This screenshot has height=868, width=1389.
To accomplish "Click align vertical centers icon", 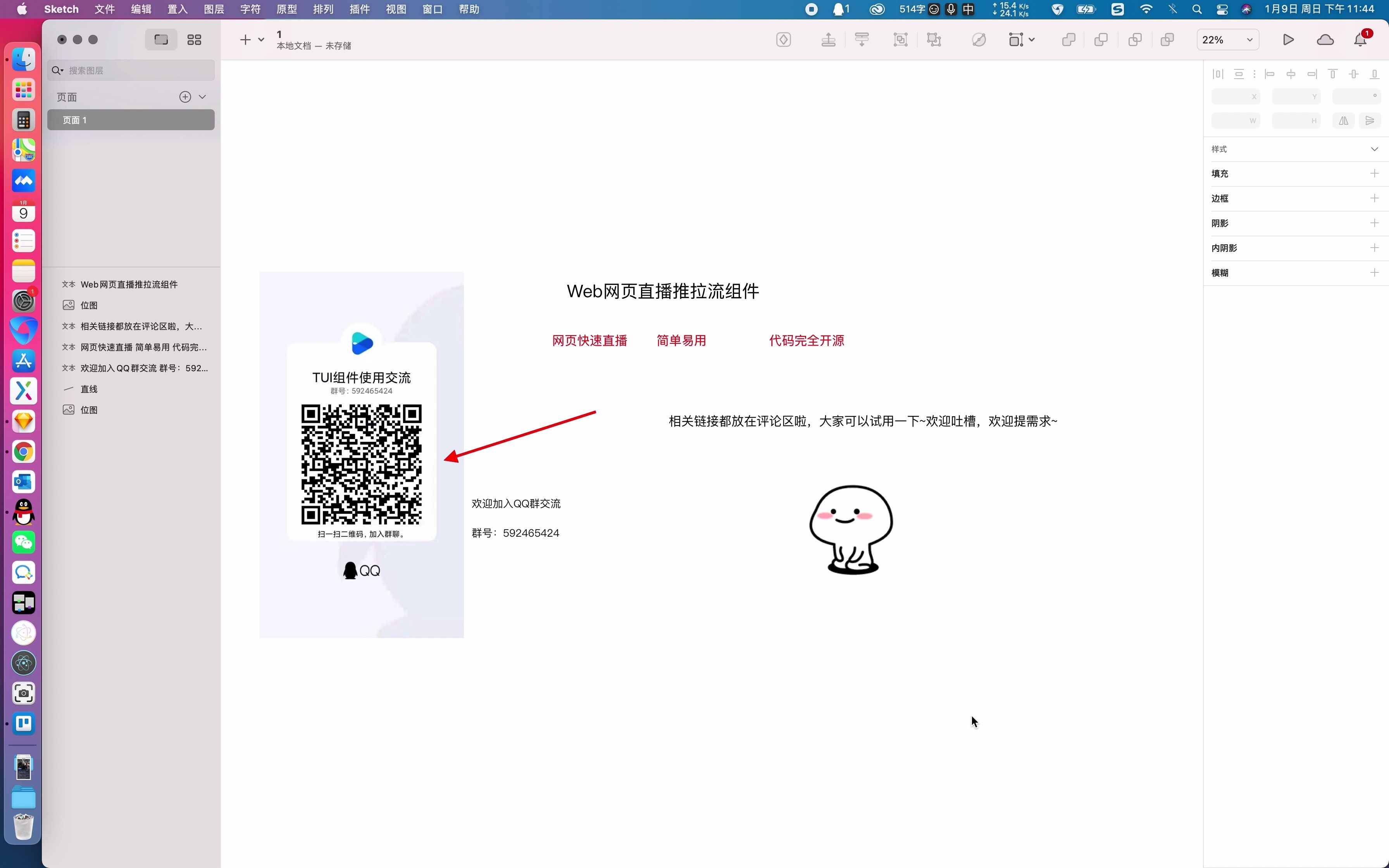I will coord(1354,74).
